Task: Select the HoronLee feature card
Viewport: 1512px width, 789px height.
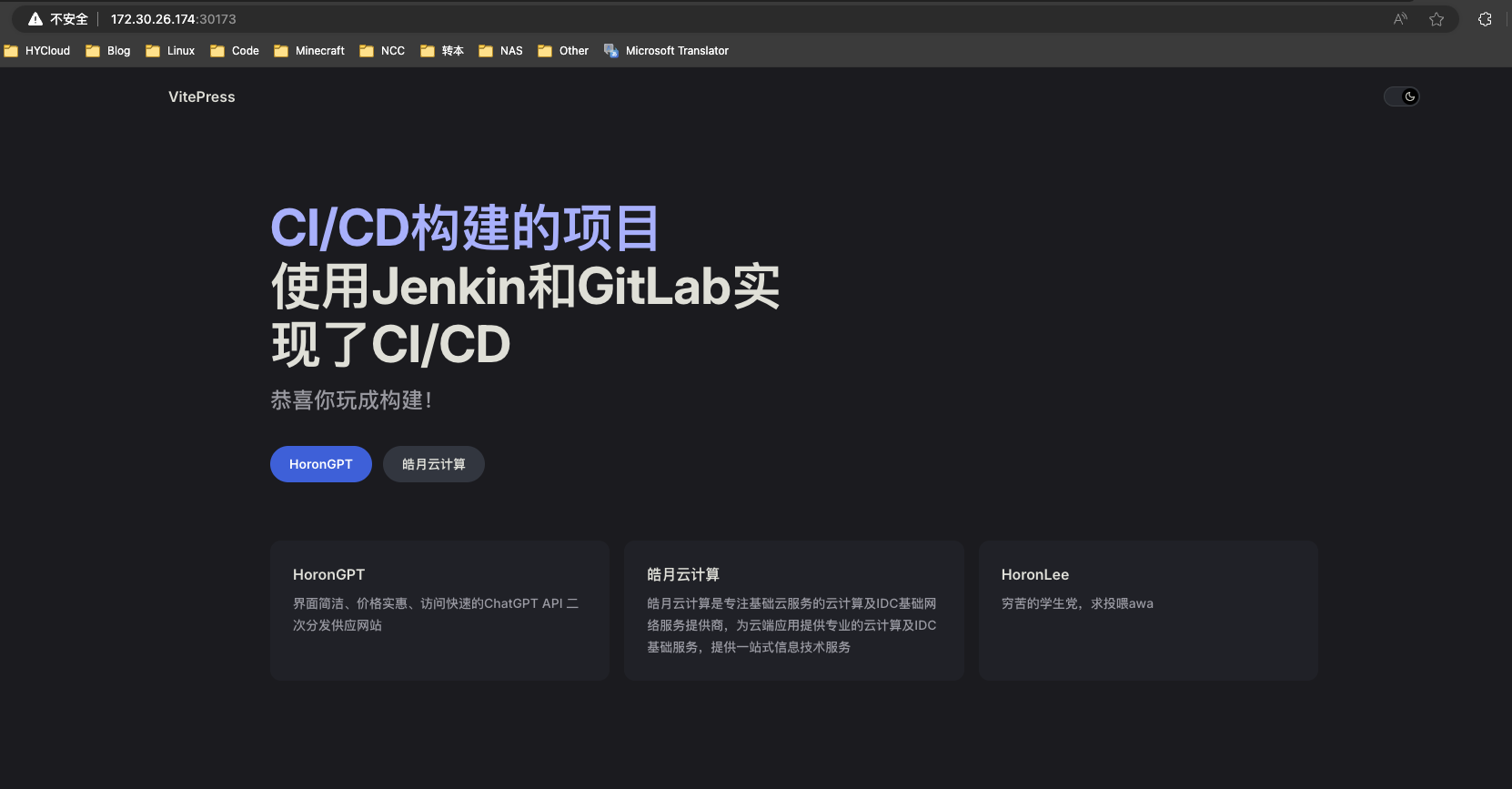Action: click(x=1148, y=610)
